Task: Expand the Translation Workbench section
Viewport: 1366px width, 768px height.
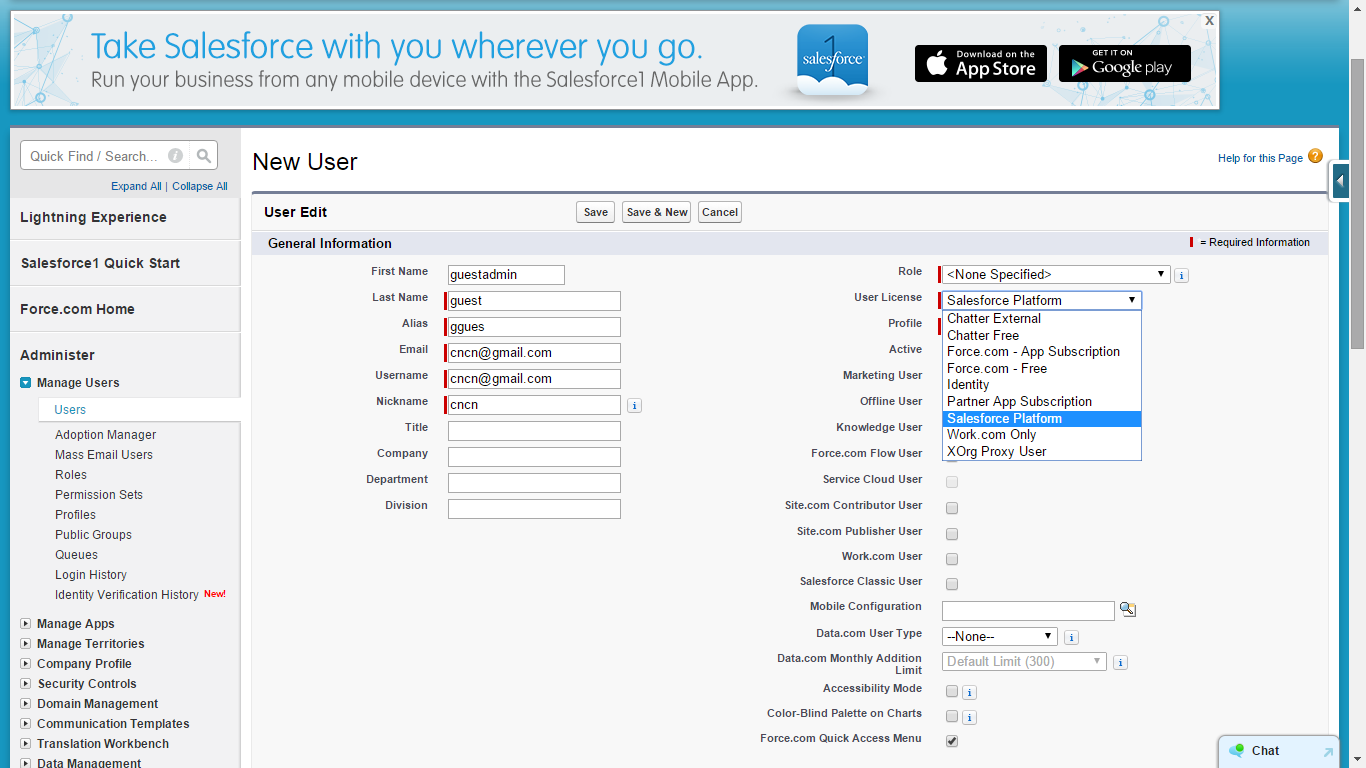Action: point(26,744)
